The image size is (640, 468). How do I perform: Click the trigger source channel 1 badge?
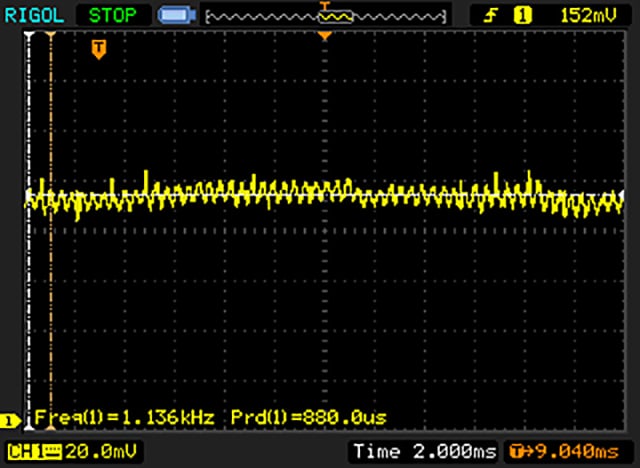pos(522,16)
